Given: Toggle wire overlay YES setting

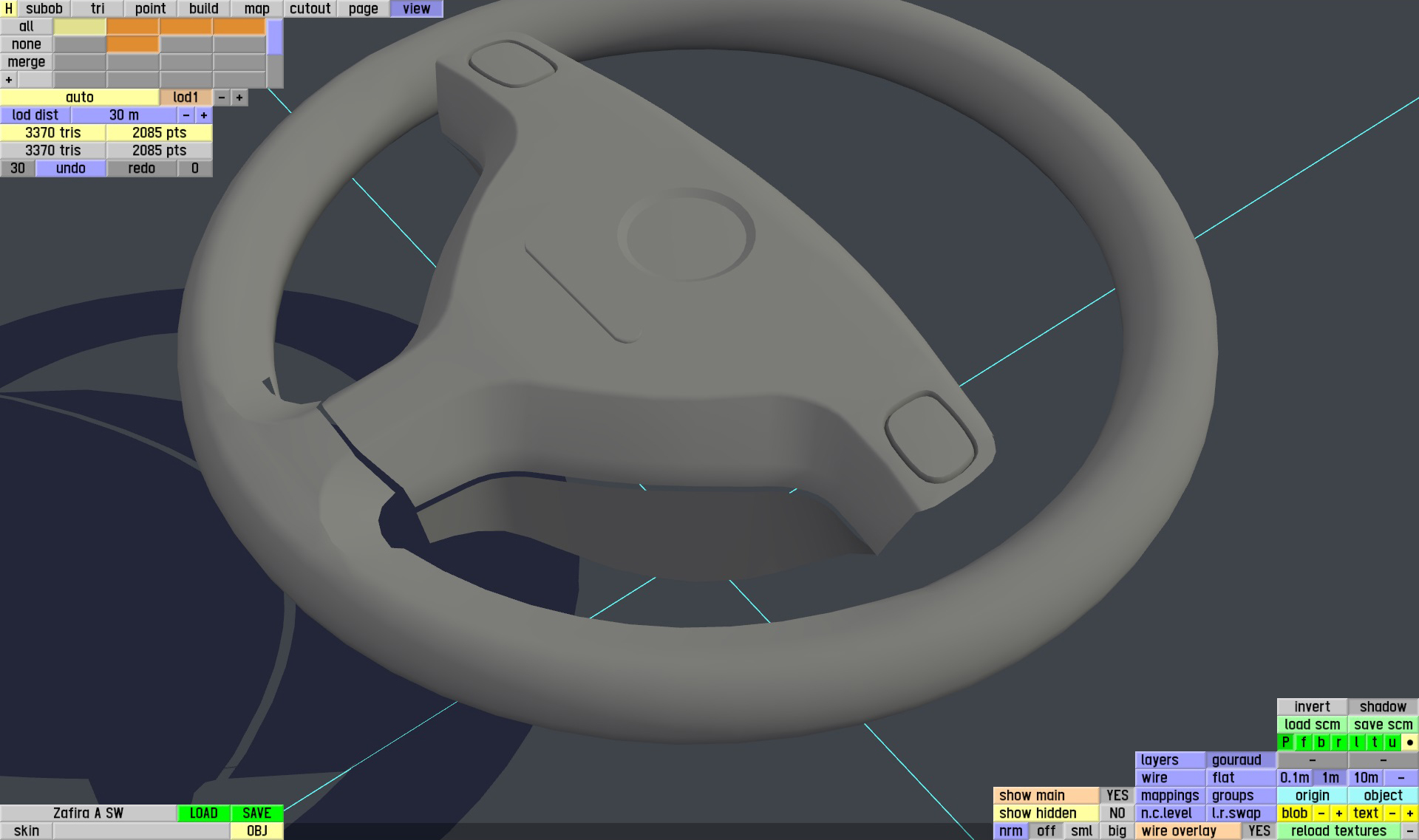Looking at the screenshot, I should [x=1259, y=831].
